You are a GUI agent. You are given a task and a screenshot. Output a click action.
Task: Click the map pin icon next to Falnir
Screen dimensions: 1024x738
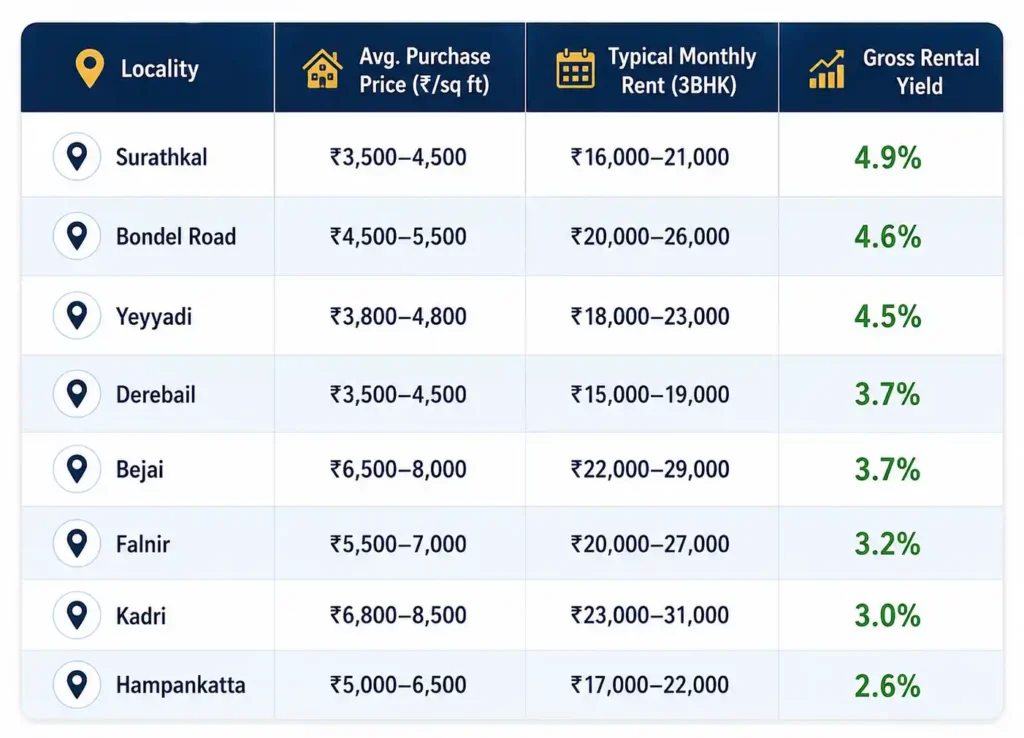[x=77, y=543]
